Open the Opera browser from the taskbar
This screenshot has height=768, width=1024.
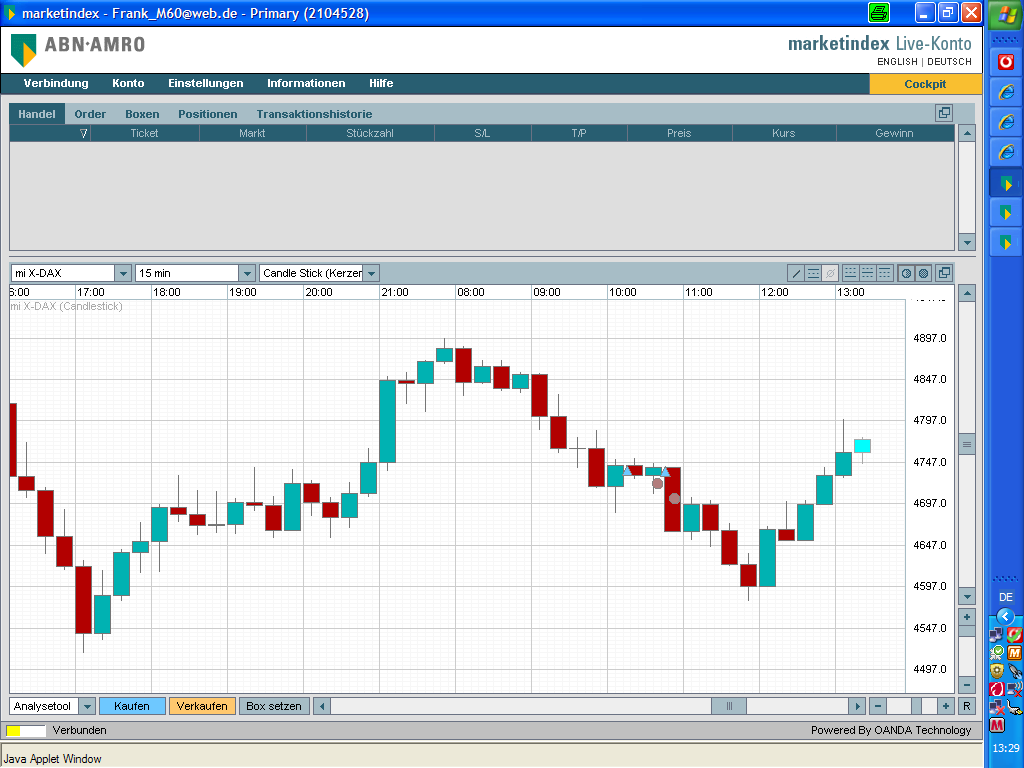point(1005,61)
